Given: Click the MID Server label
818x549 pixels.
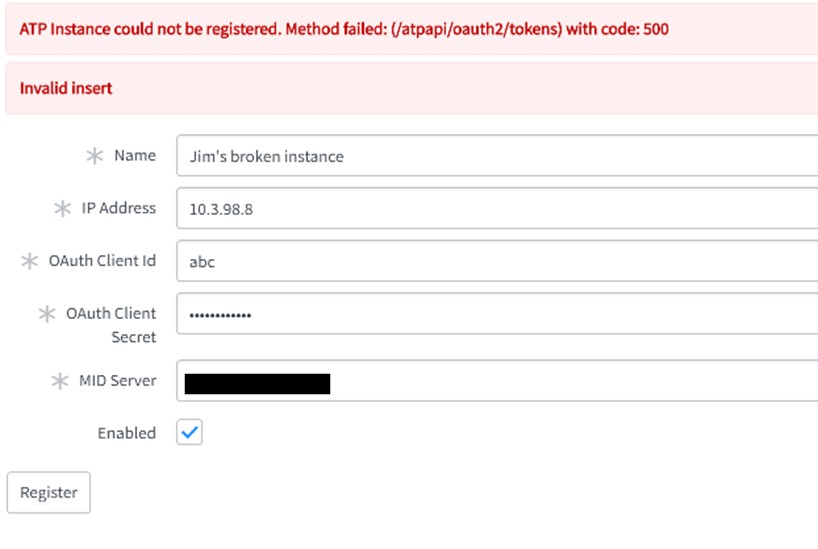Looking at the screenshot, I should click(x=118, y=381).
